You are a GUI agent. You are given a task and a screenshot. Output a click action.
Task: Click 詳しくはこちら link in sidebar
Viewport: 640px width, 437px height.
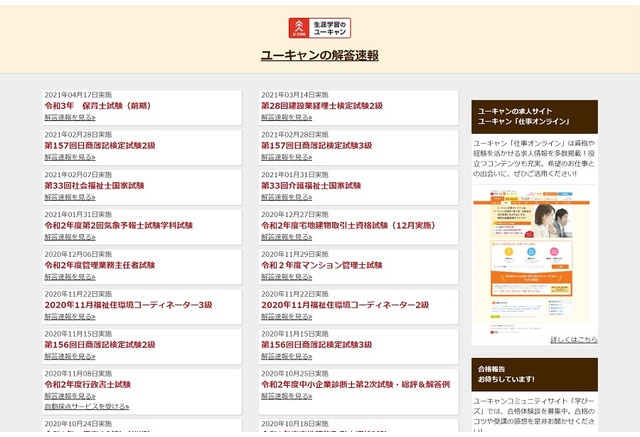pyautogui.click(x=574, y=339)
